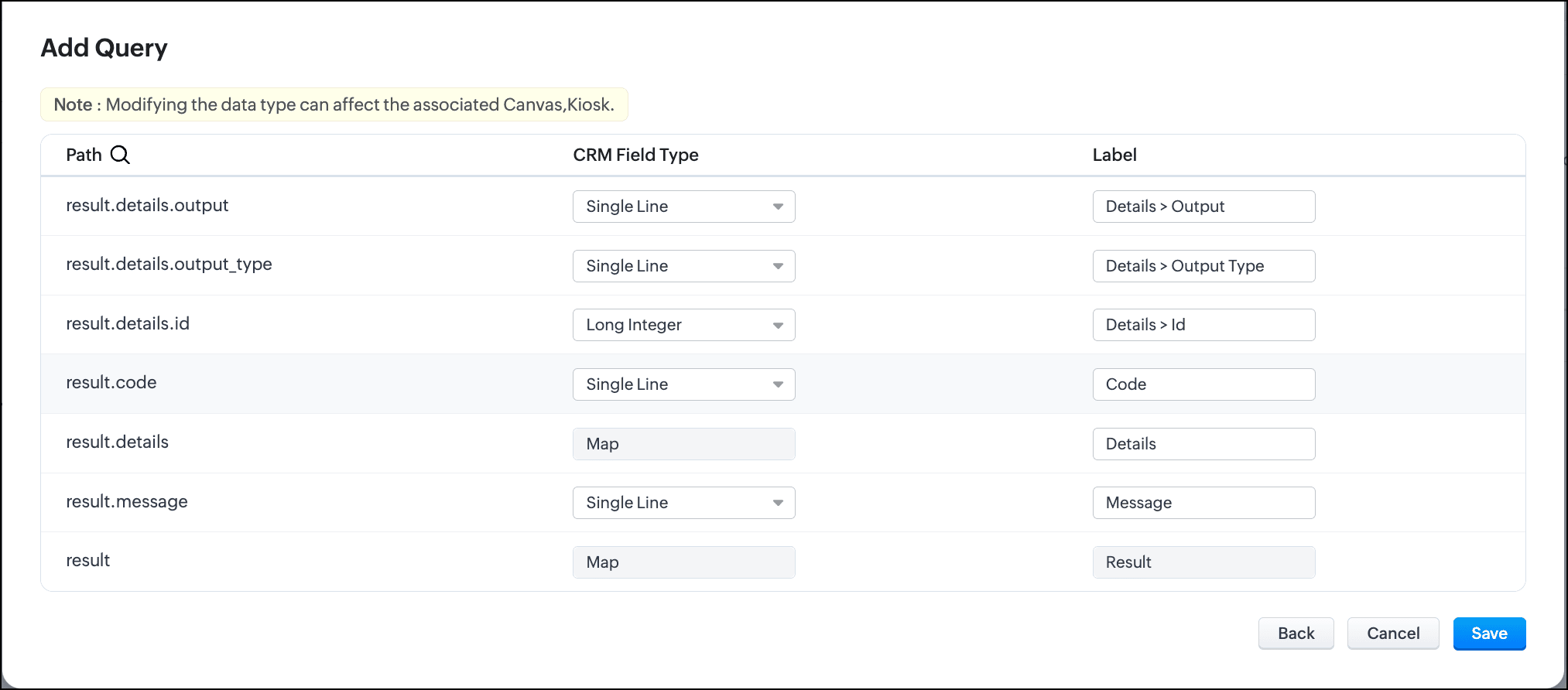Image resolution: width=1568 pixels, height=690 pixels.
Task: Click the search icon next to Path
Action: pyautogui.click(x=120, y=155)
